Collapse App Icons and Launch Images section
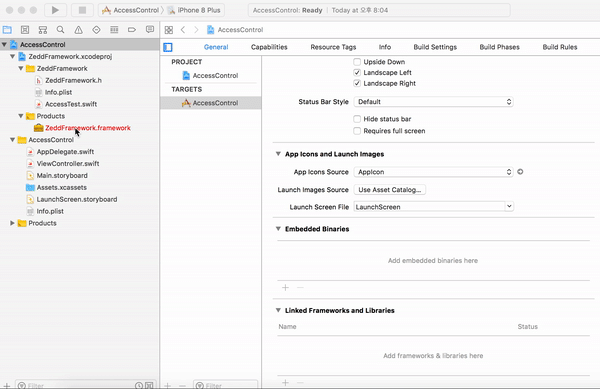 tap(278, 154)
